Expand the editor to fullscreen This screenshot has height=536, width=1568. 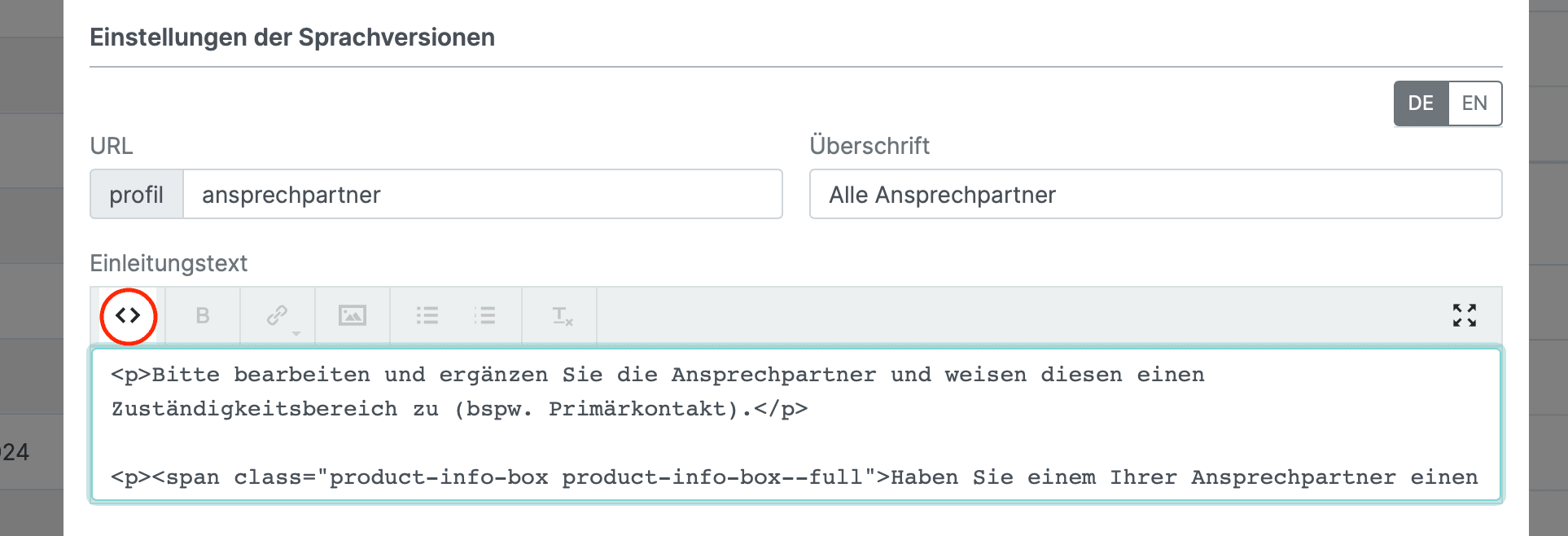tap(1464, 315)
